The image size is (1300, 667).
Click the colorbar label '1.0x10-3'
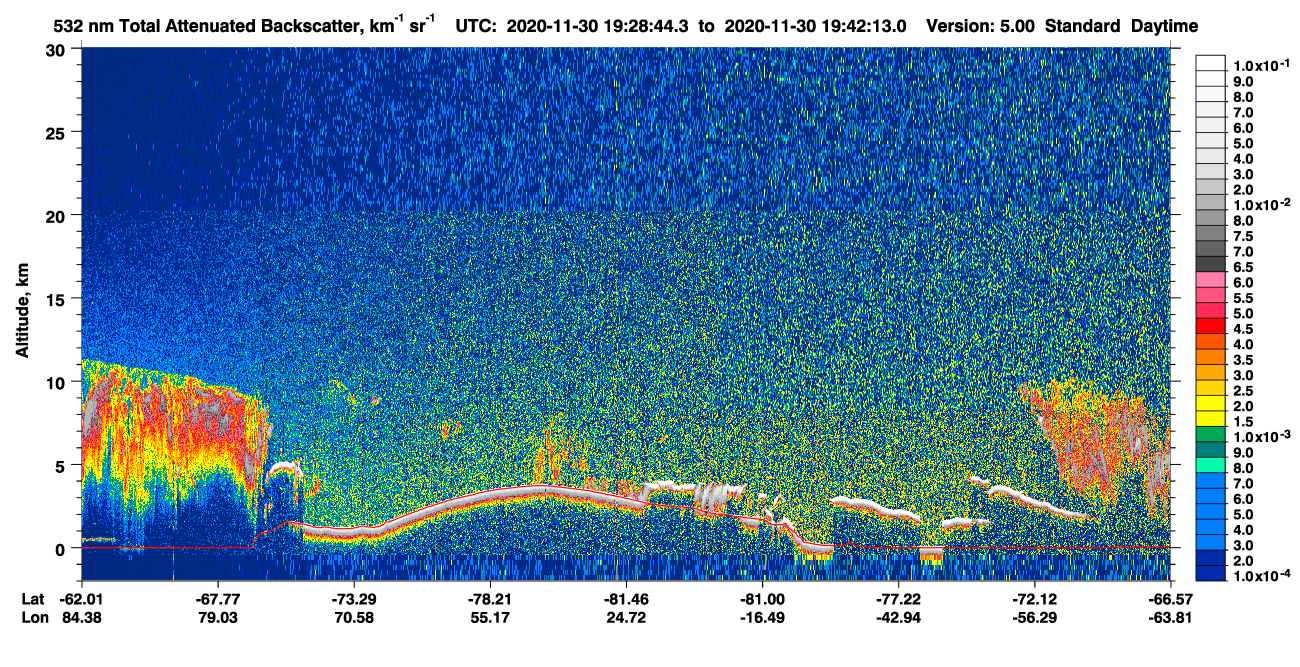(1261, 435)
